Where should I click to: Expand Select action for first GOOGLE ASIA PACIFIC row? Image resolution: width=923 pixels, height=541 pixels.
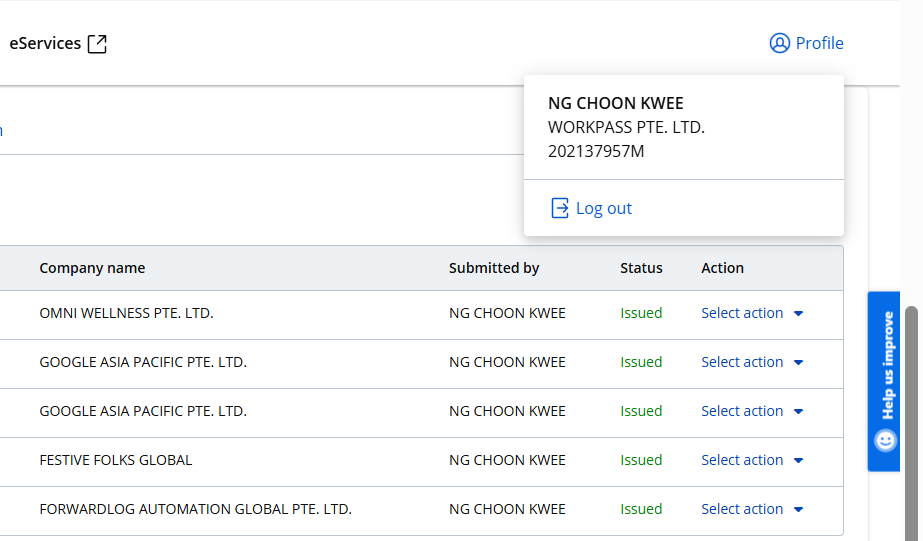(x=742, y=362)
